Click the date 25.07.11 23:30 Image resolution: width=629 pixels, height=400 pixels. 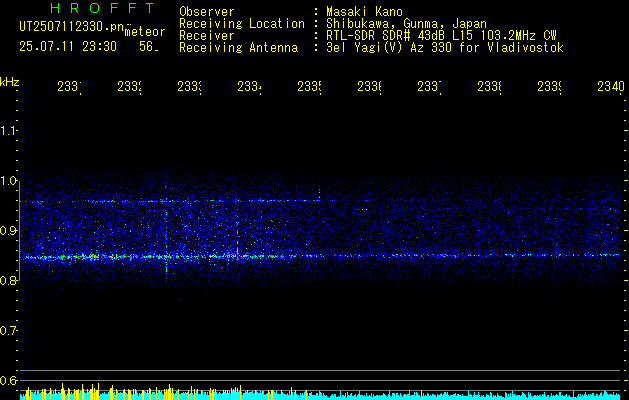[68, 47]
